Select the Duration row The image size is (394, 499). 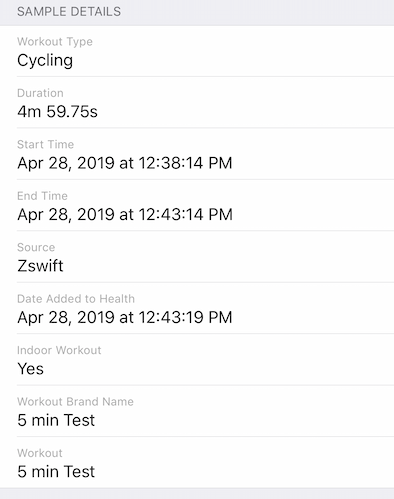(197, 102)
